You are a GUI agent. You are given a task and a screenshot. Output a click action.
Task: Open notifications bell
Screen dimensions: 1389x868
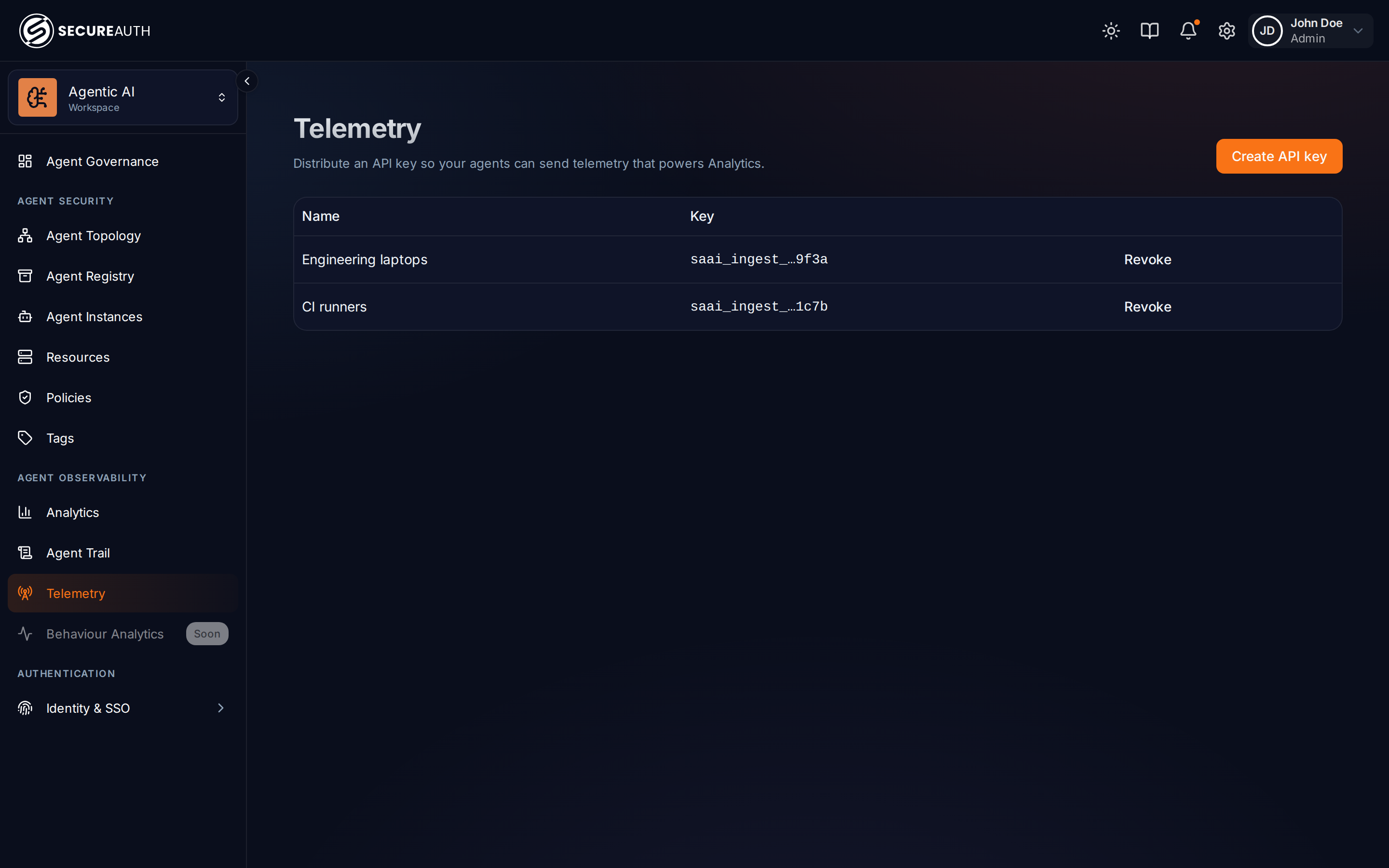point(1188,30)
